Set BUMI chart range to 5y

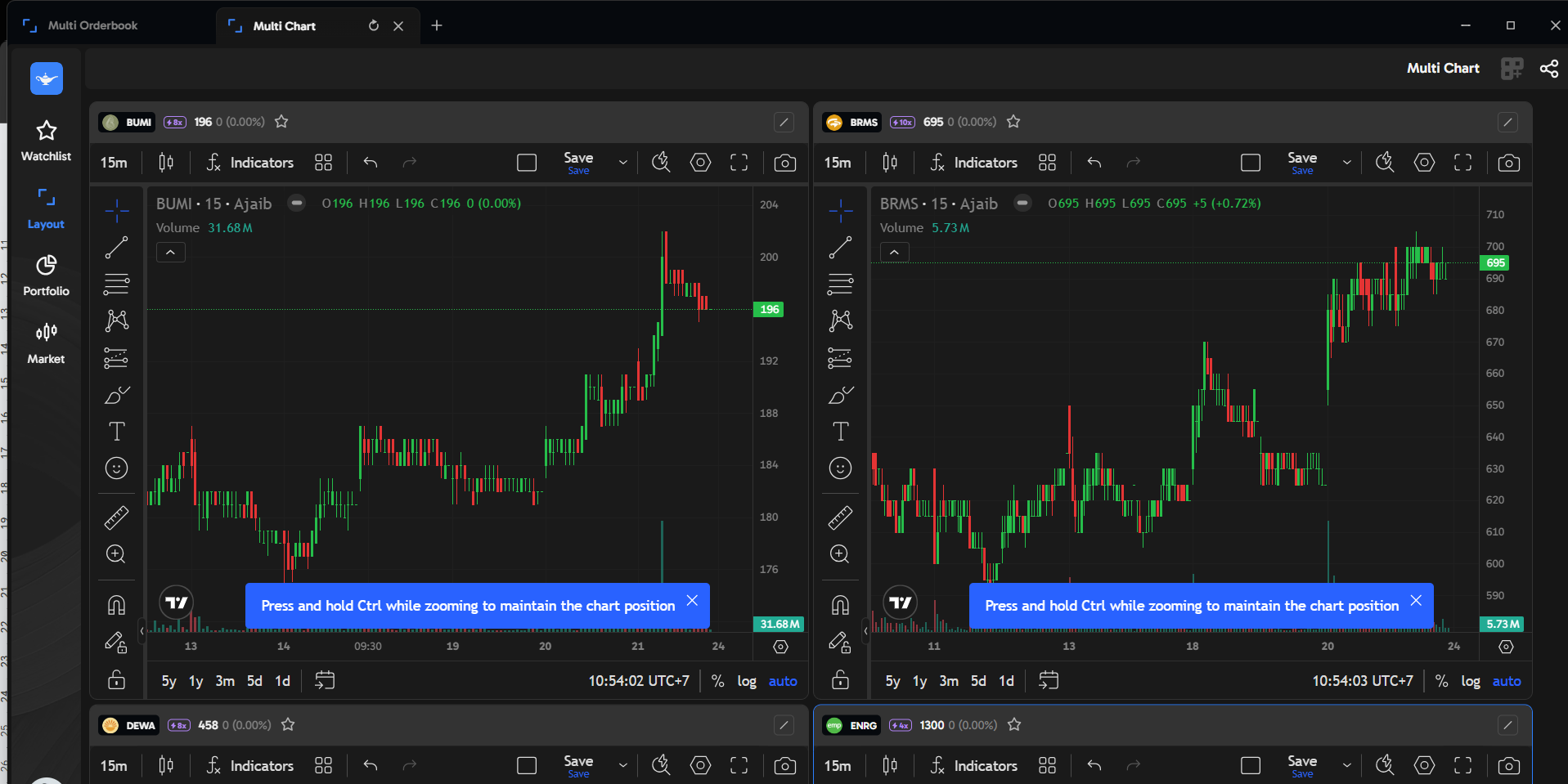(168, 681)
